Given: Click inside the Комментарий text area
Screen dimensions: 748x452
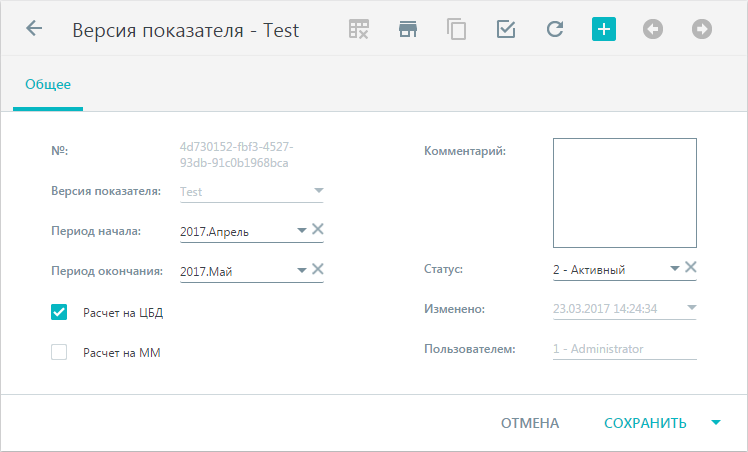Looking at the screenshot, I should (625, 193).
